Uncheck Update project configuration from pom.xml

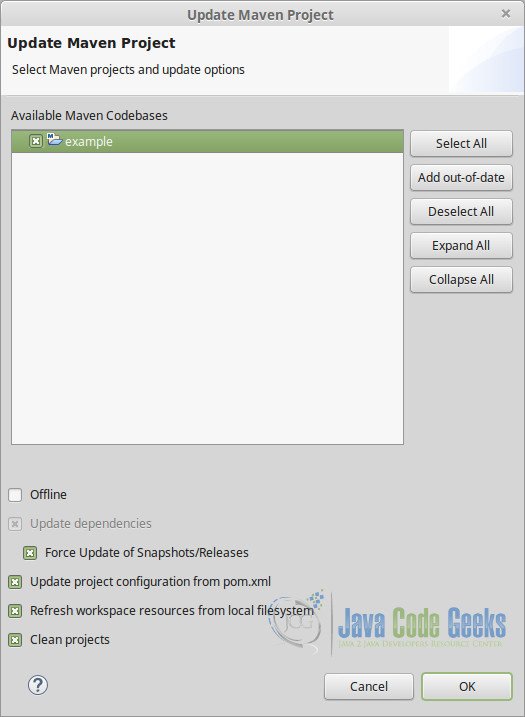pos(15,582)
